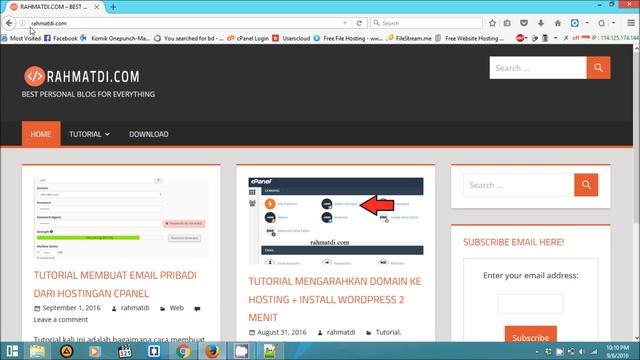Open the Free Website Hosting bookmark
This screenshot has height=360, width=640.
coord(470,38)
